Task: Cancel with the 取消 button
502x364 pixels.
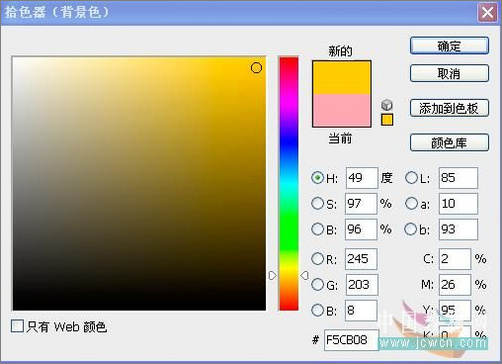Action: [449, 73]
